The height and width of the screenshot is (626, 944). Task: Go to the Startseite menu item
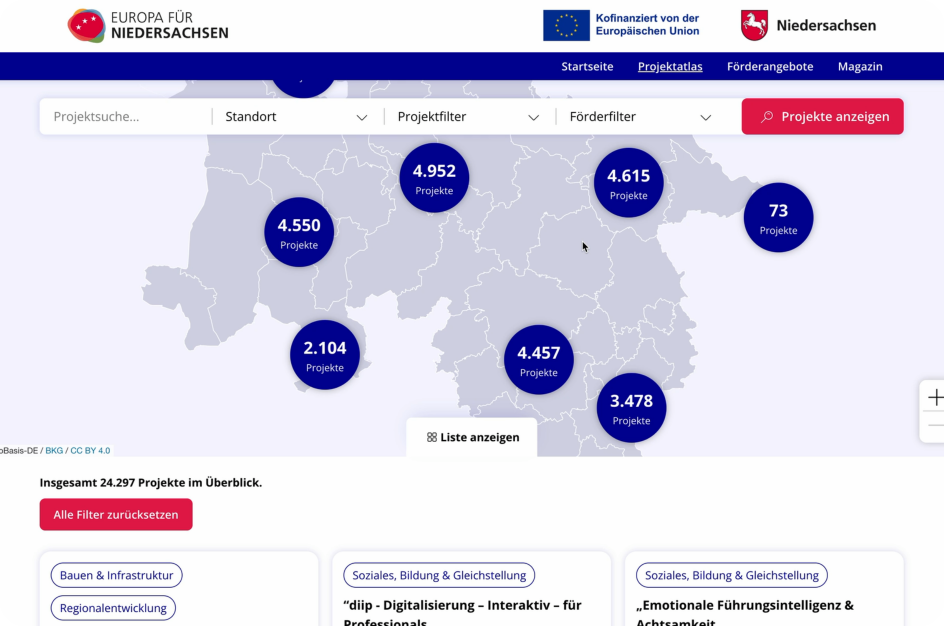(x=587, y=67)
